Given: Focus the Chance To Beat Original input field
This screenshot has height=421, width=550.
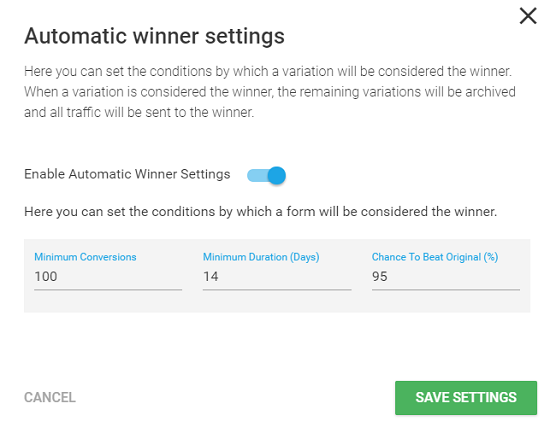Looking at the screenshot, I should 446,276.
